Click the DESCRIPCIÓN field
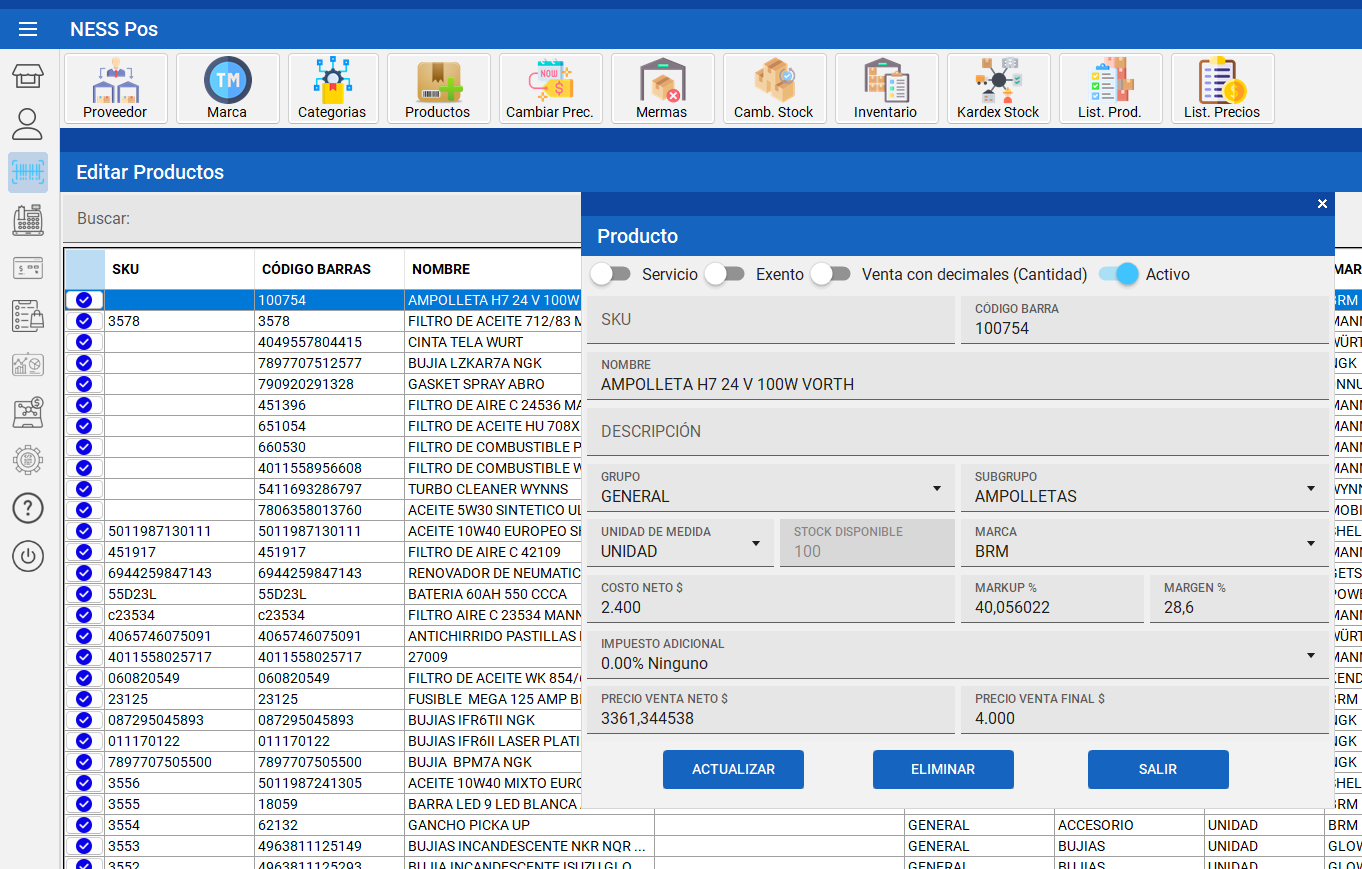This screenshot has width=1362, height=869. coord(958,432)
